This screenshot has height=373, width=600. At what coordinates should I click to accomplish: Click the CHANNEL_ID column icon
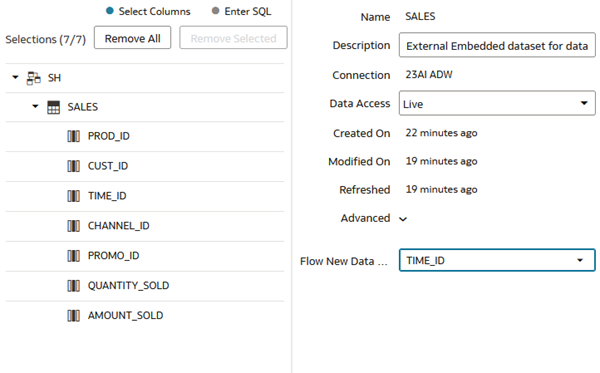[73, 226]
